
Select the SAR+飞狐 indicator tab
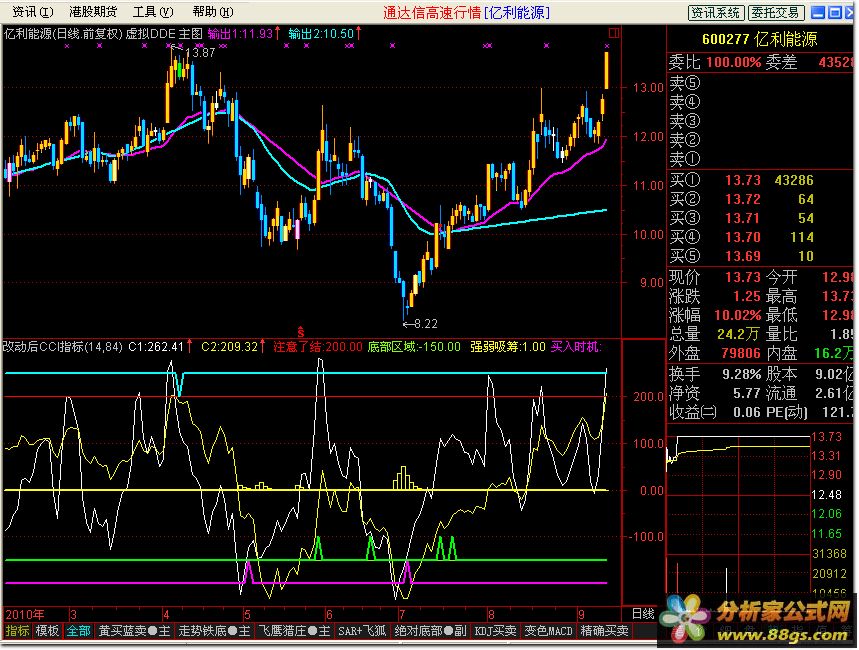click(362, 631)
